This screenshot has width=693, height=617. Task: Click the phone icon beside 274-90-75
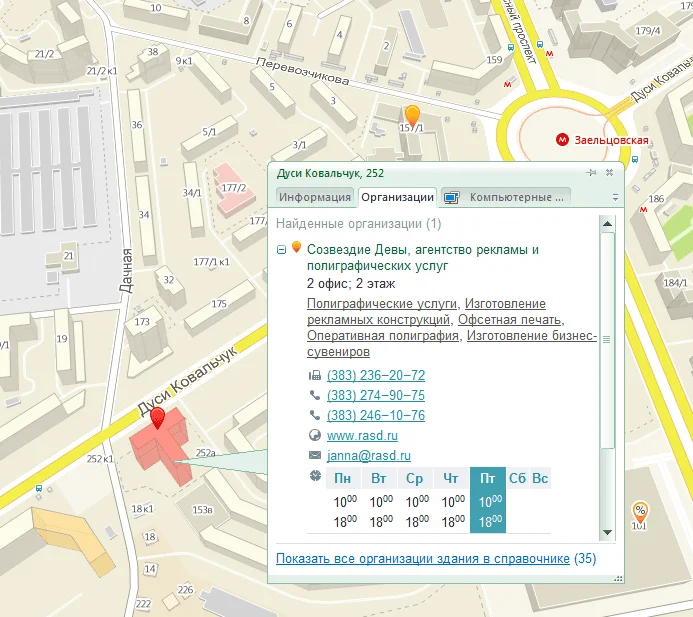click(x=315, y=395)
